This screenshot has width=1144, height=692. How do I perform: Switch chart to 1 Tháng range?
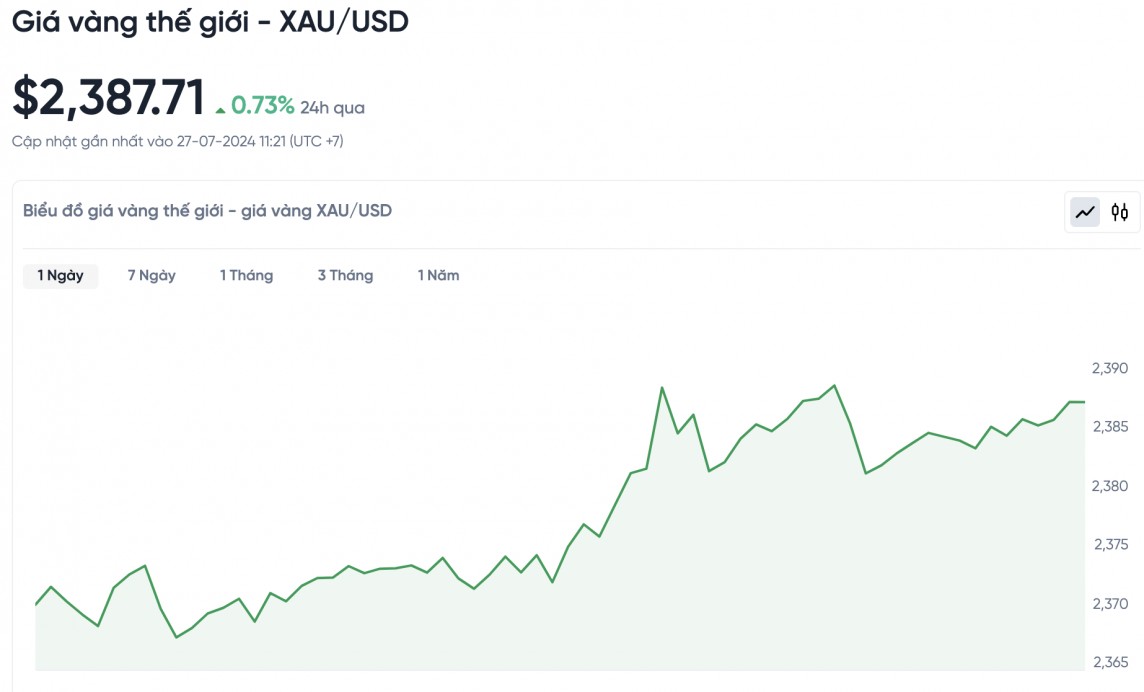pos(246,275)
